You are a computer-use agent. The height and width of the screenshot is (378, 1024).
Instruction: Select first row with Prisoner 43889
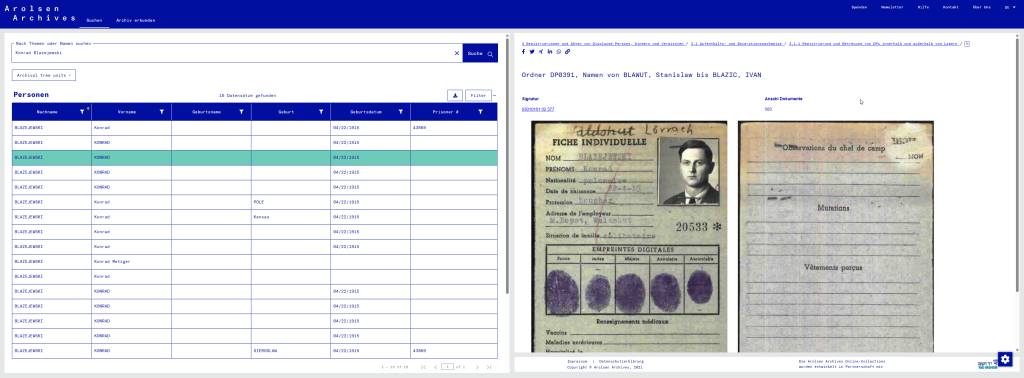(x=255, y=127)
